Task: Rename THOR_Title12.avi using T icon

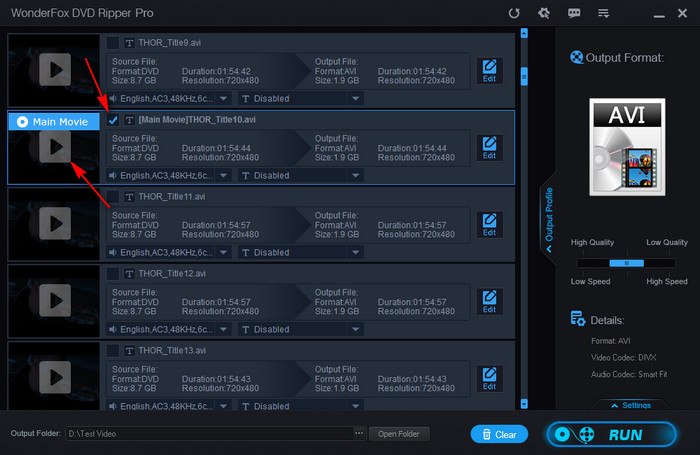Action: click(129, 274)
